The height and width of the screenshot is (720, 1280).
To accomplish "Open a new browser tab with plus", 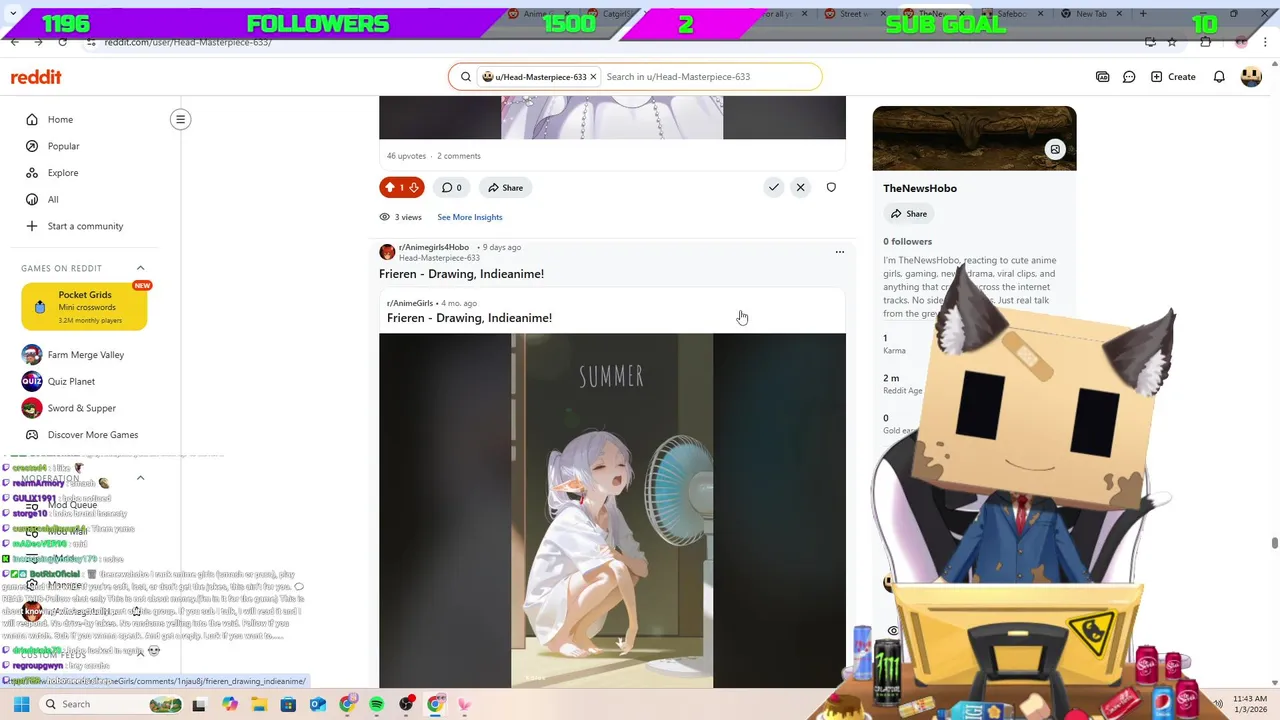I will tap(1143, 14).
